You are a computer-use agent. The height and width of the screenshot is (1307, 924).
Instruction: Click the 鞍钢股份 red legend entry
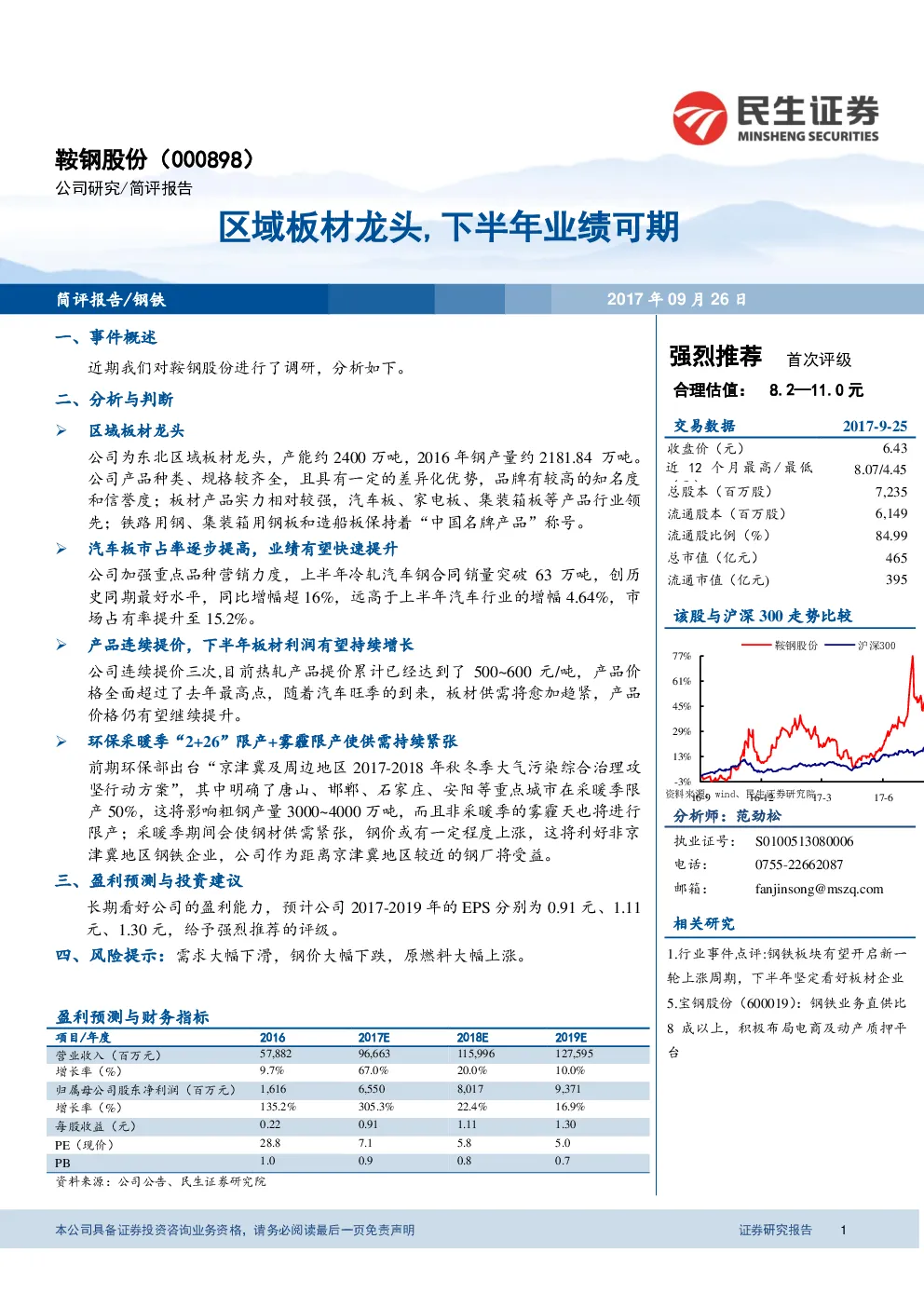(x=779, y=646)
